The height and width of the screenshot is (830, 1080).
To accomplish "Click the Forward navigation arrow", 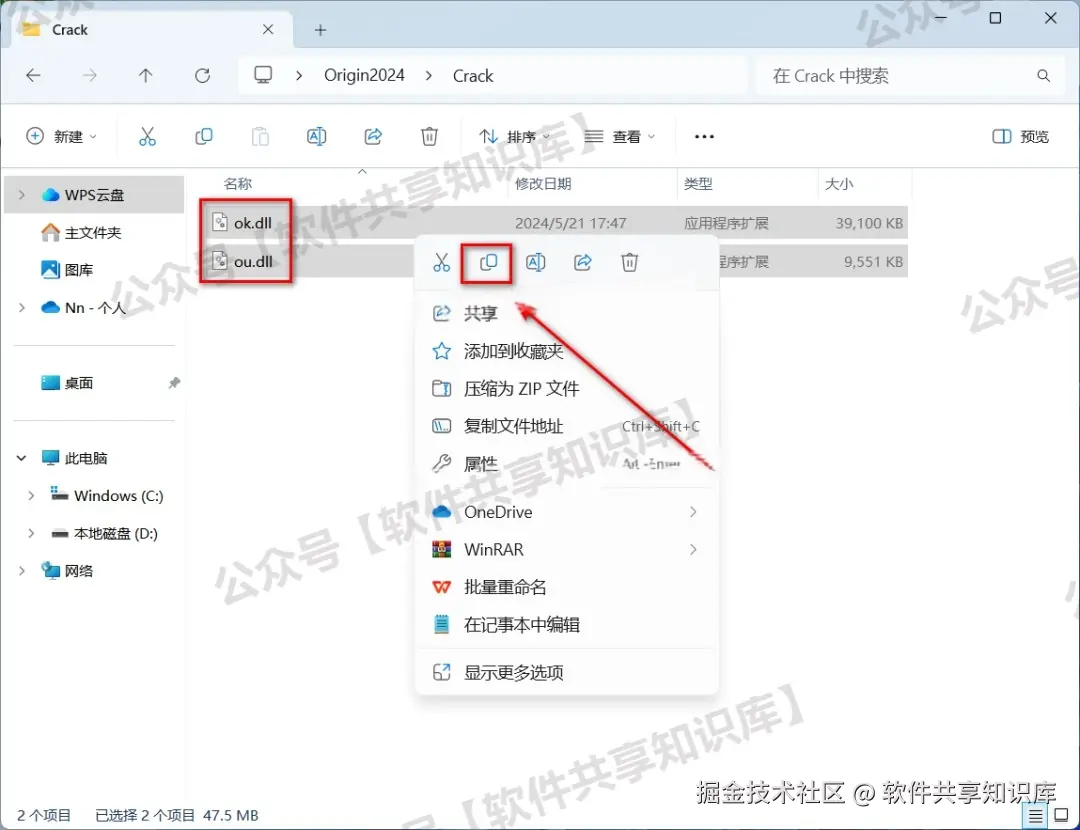I will 90,76.
